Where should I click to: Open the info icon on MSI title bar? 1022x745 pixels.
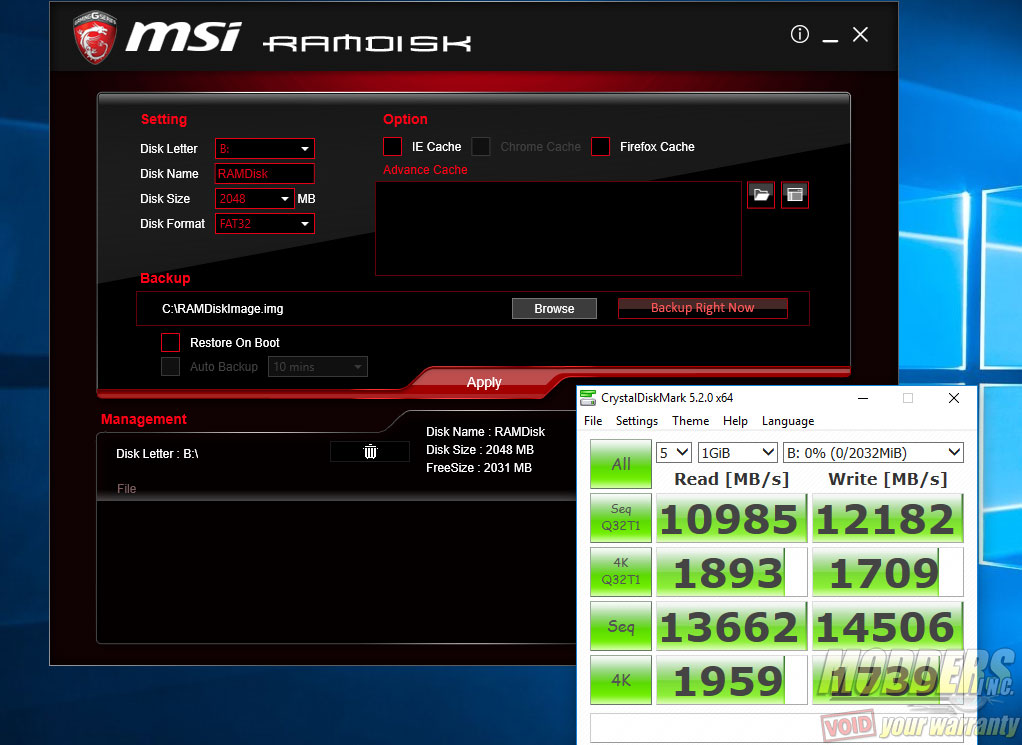click(799, 34)
